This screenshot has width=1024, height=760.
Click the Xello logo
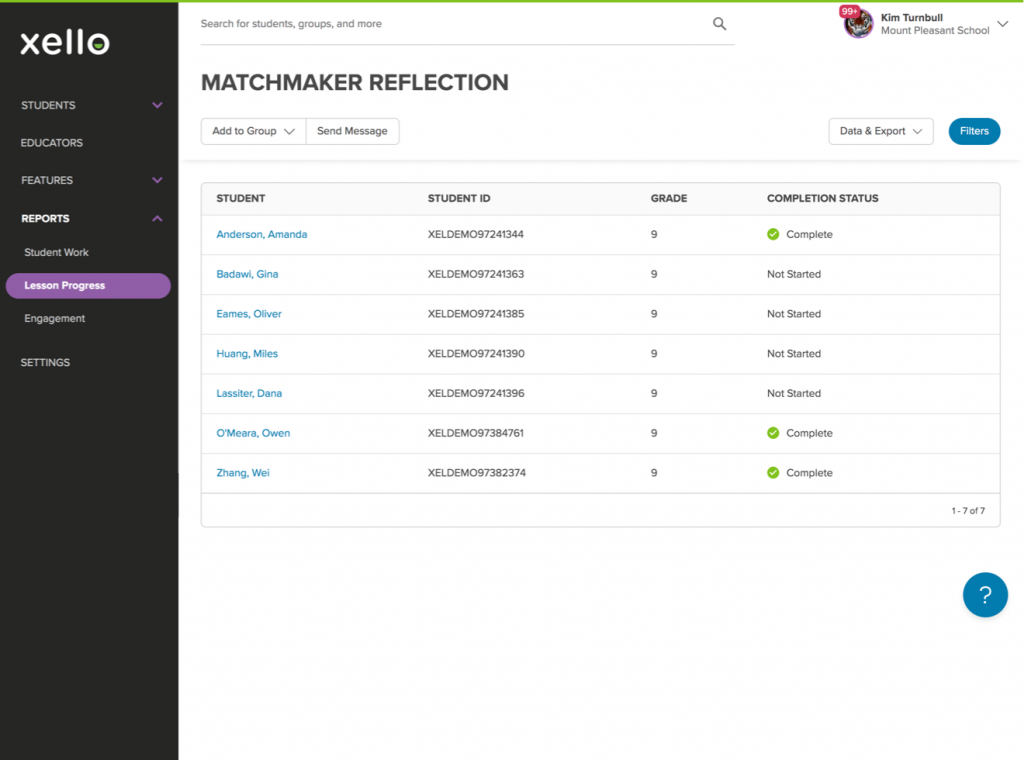click(65, 42)
